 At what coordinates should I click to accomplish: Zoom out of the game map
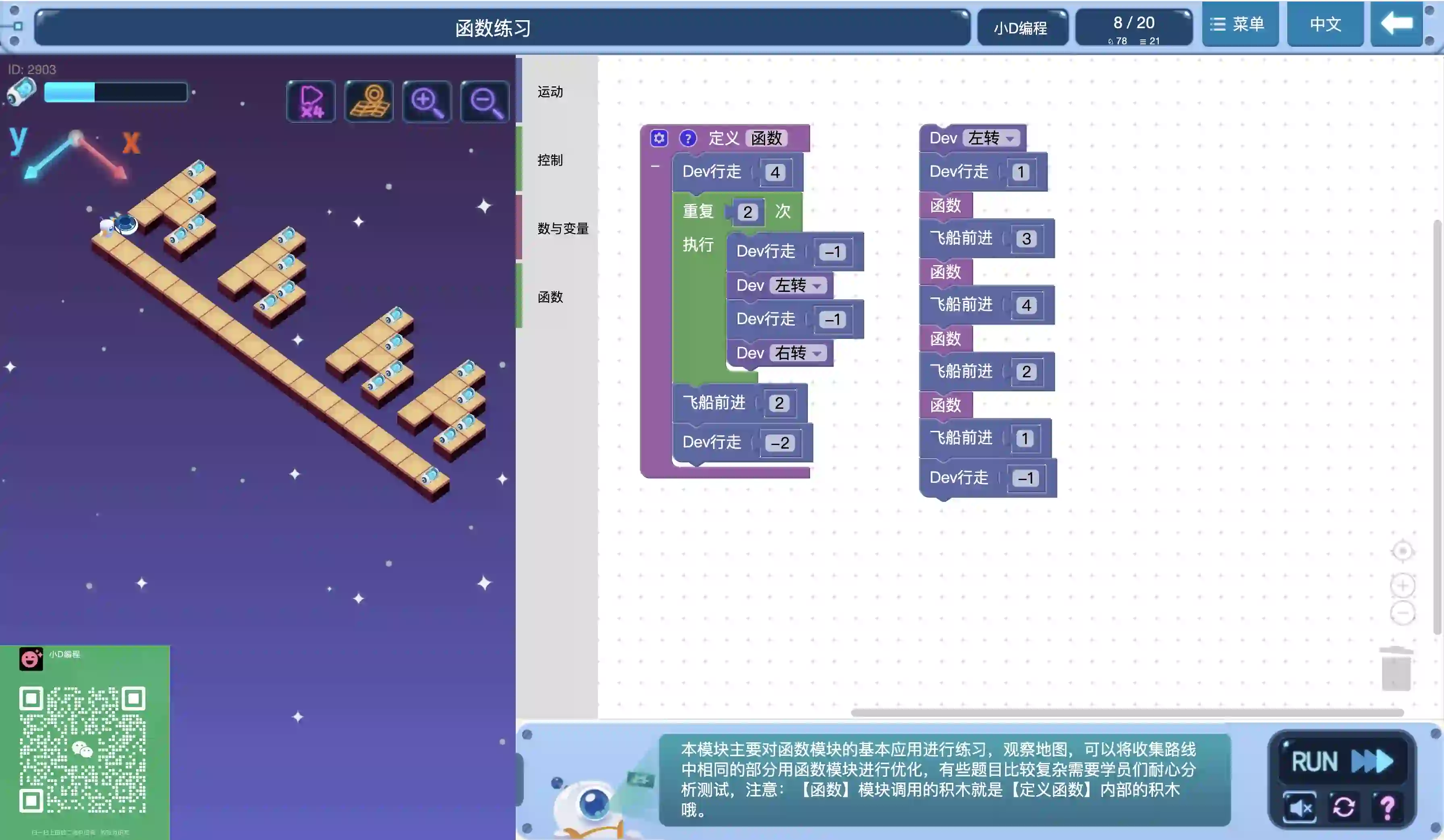(485, 101)
